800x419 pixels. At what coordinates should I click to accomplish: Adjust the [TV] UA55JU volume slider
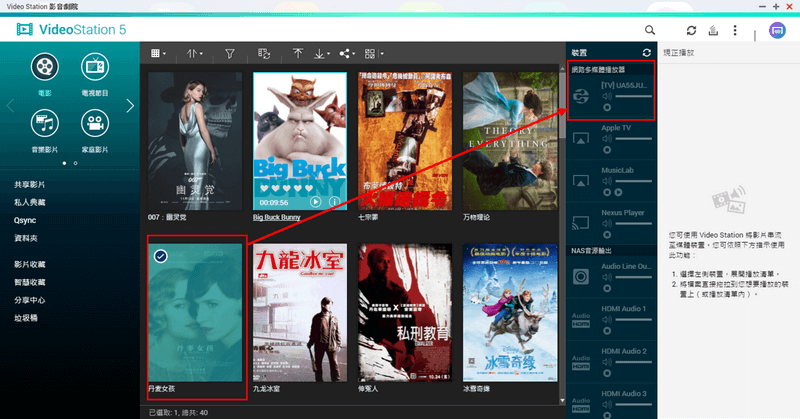tap(634, 96)
